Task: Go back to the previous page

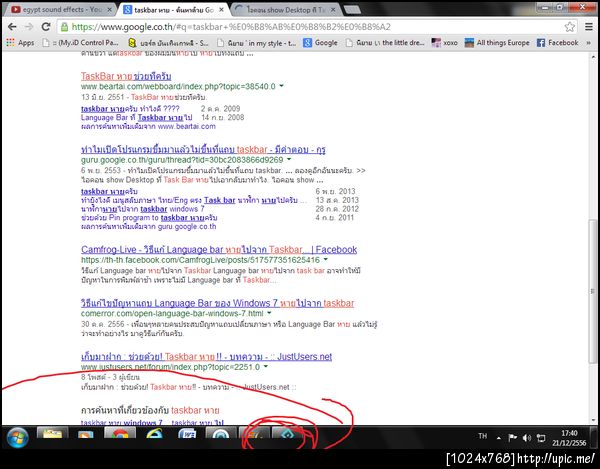Action: click(x=12, y=27)
